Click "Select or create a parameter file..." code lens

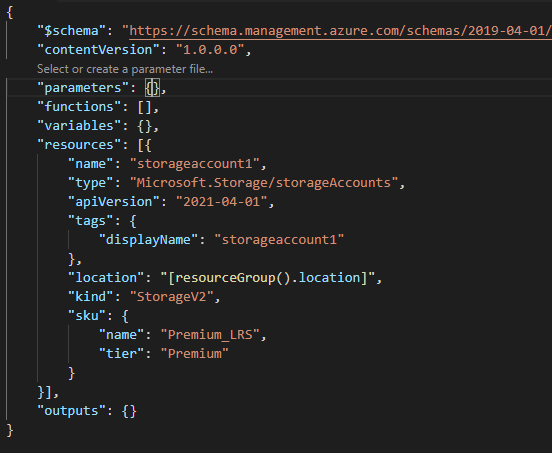tap(125, 69)
